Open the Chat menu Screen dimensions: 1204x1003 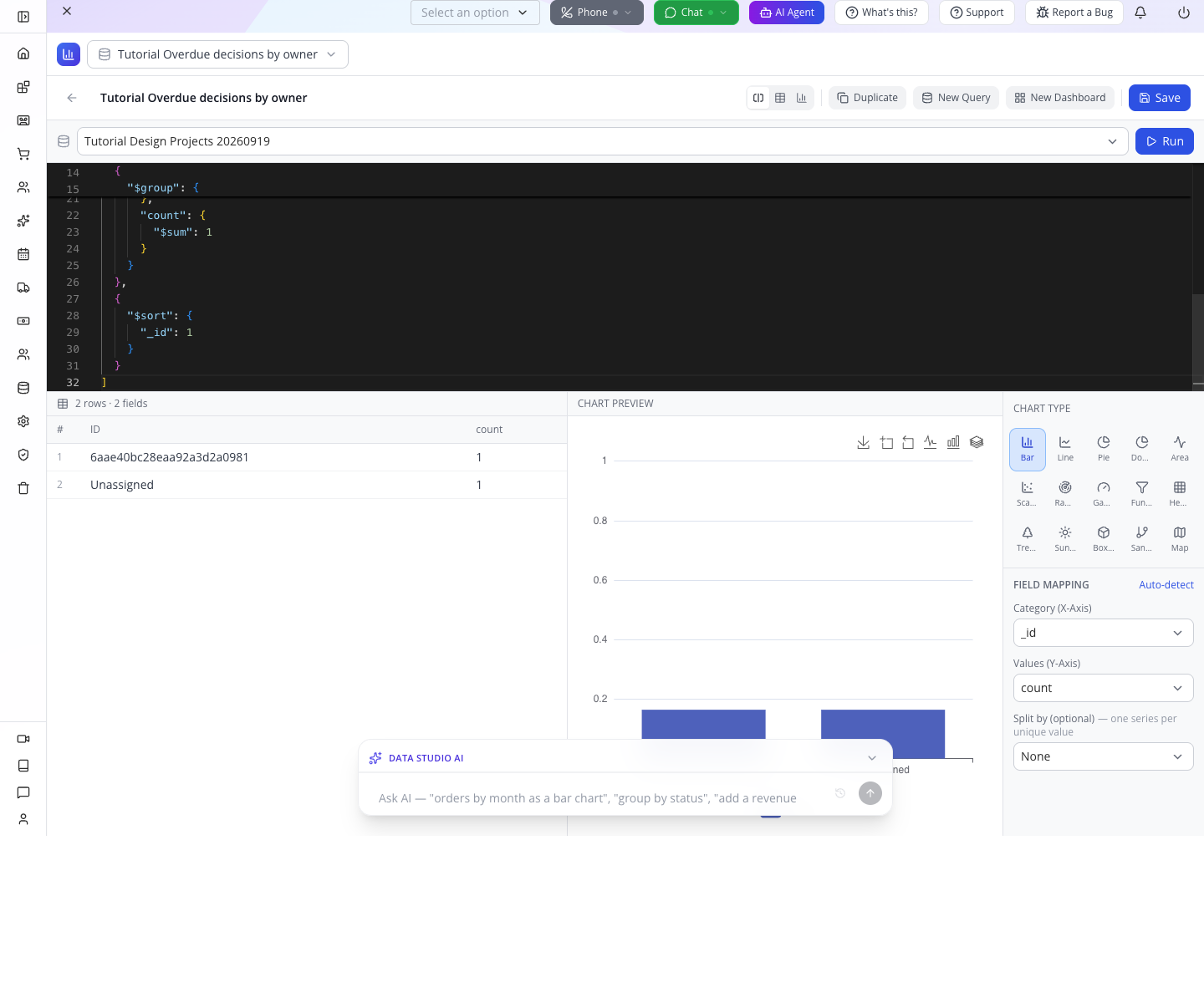(696, 13)
